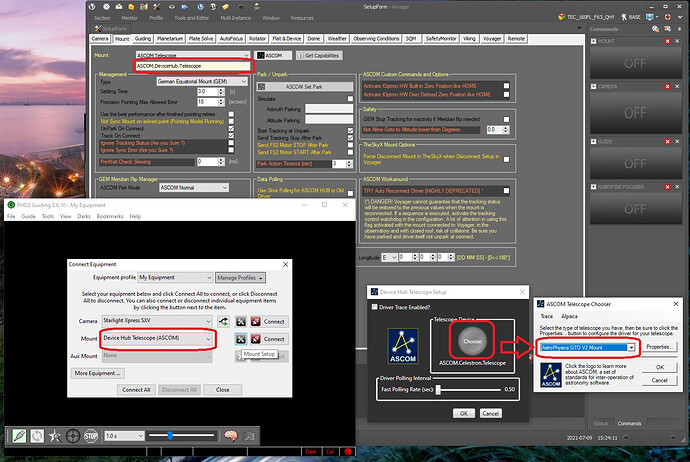690x462 pixels.
Task: Open the Equipment profile dropdown in PHD2
Action: click(x=175, y=278)
